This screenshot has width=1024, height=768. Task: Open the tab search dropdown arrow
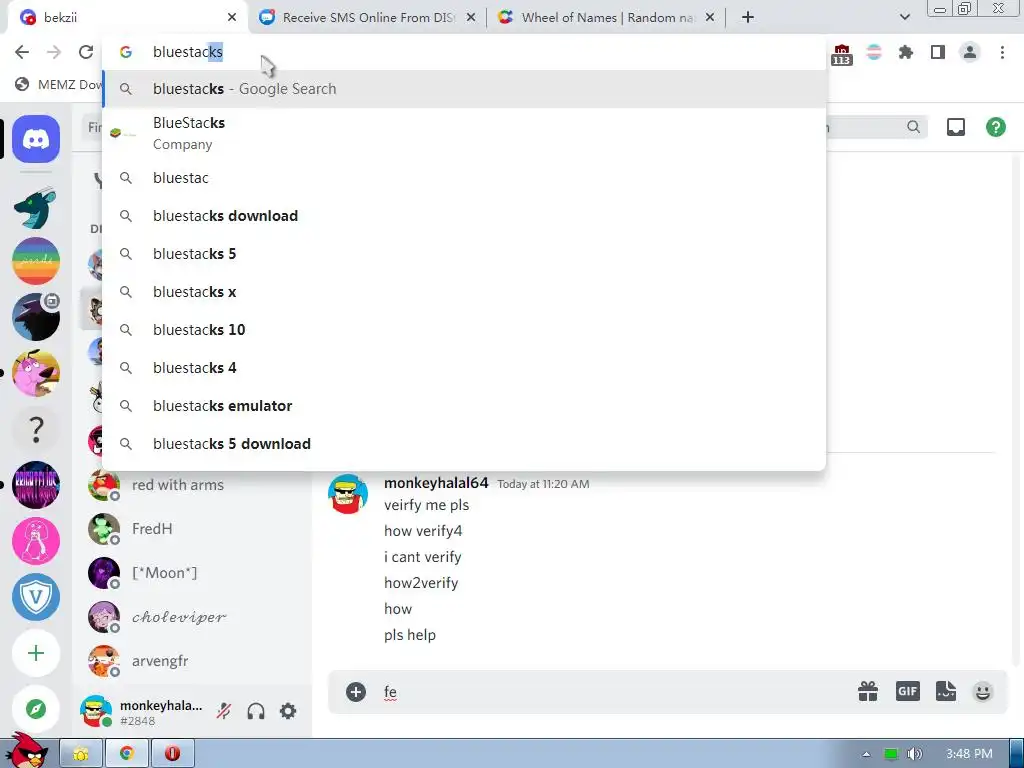click(x=904, y=17)
